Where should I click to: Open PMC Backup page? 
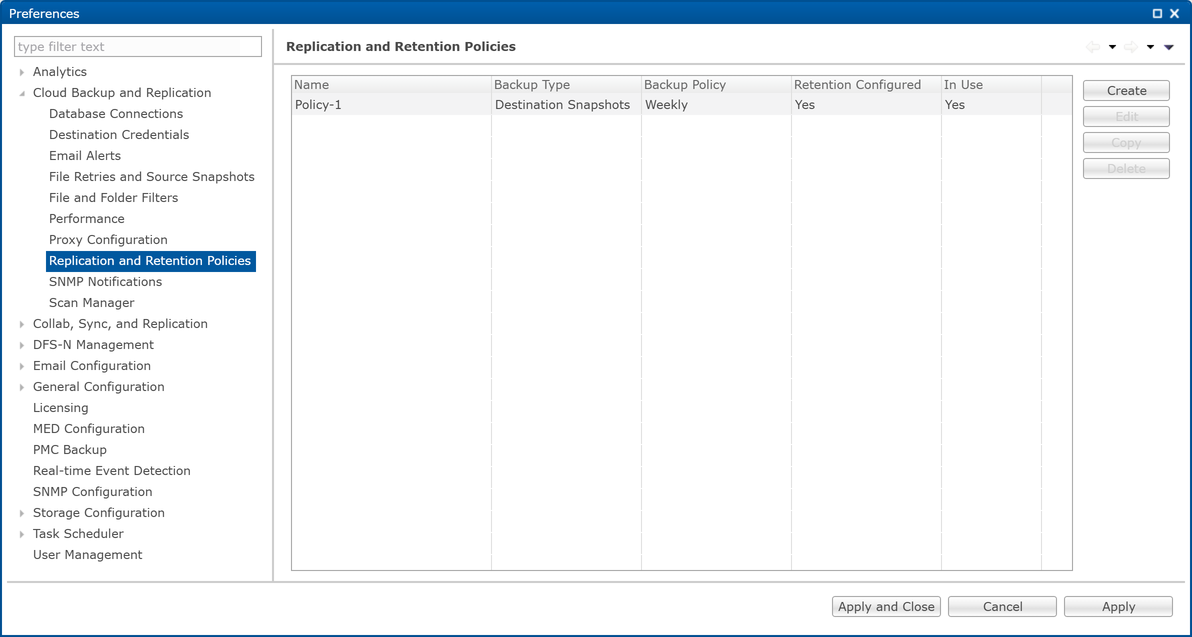(x=69, y=450)
